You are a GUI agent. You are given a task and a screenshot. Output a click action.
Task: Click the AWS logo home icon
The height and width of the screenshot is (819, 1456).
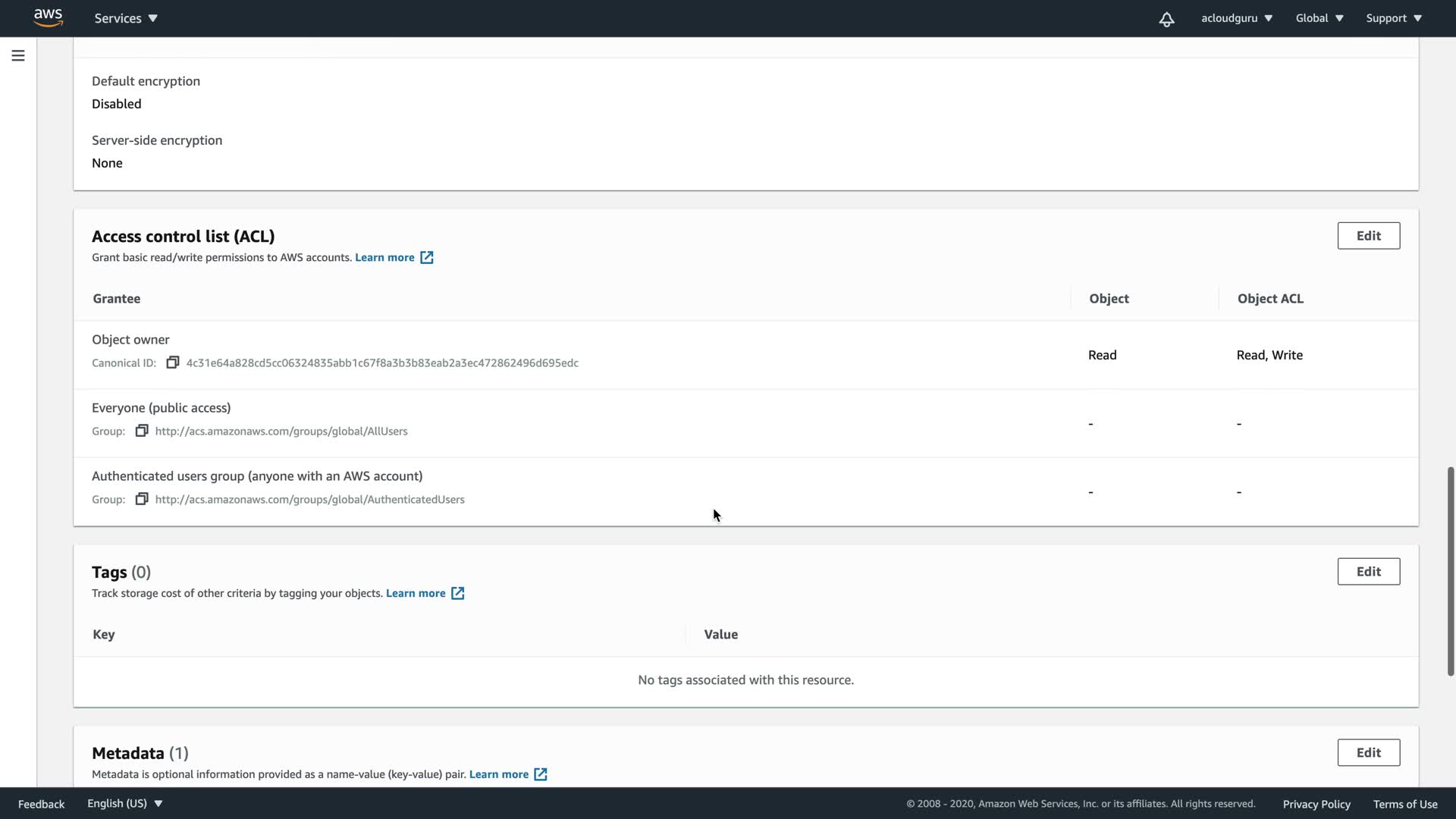tap(49, 17)
